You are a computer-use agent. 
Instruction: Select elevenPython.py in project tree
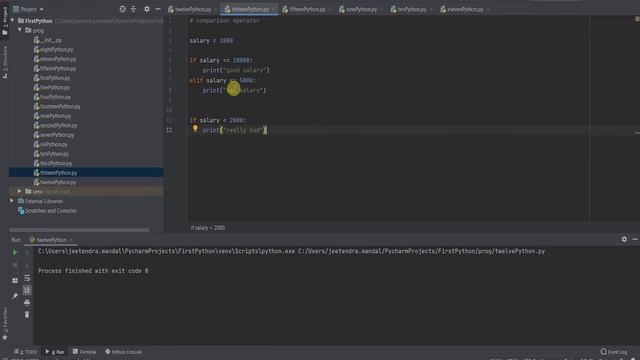point(55,59)
